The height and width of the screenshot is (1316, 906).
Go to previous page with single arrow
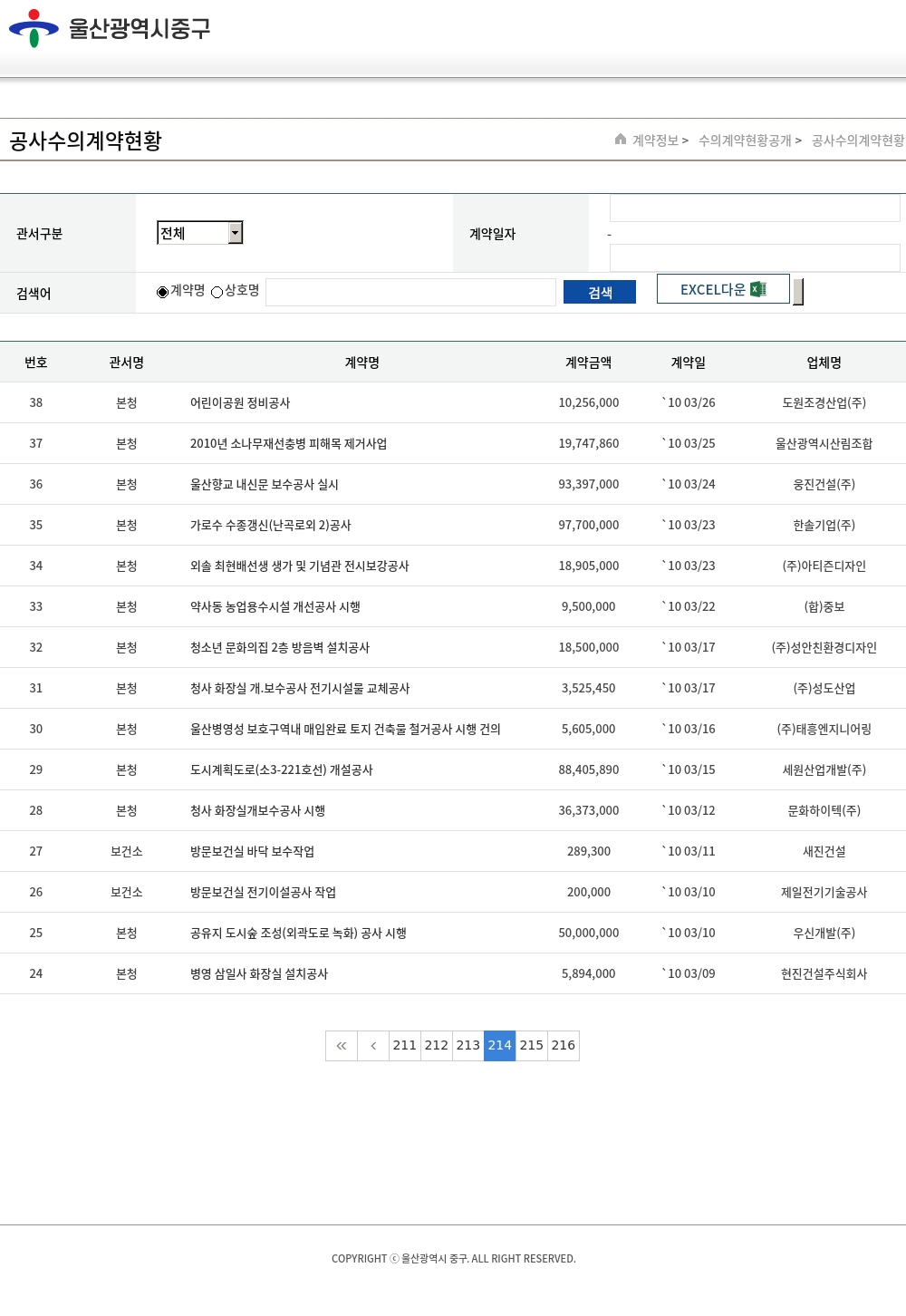tap(373, 1046)
